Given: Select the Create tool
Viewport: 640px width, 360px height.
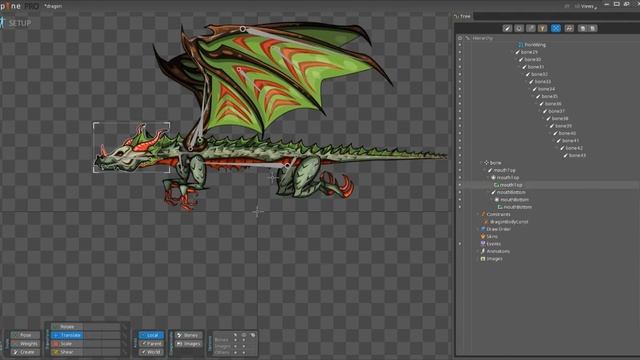Looking at the screenshot, I should (25, 352).
